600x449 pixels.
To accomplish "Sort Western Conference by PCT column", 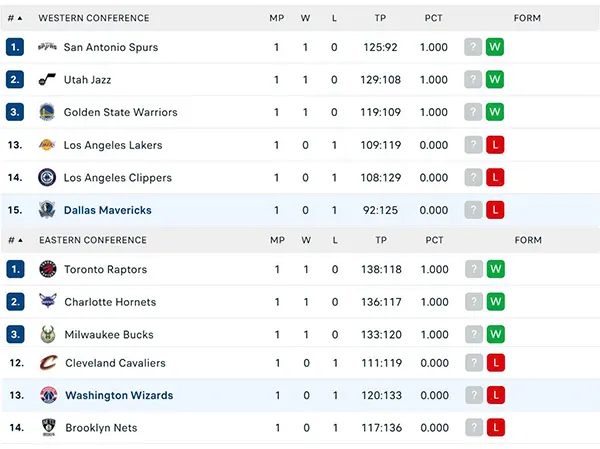I will (x=434, y=18).
